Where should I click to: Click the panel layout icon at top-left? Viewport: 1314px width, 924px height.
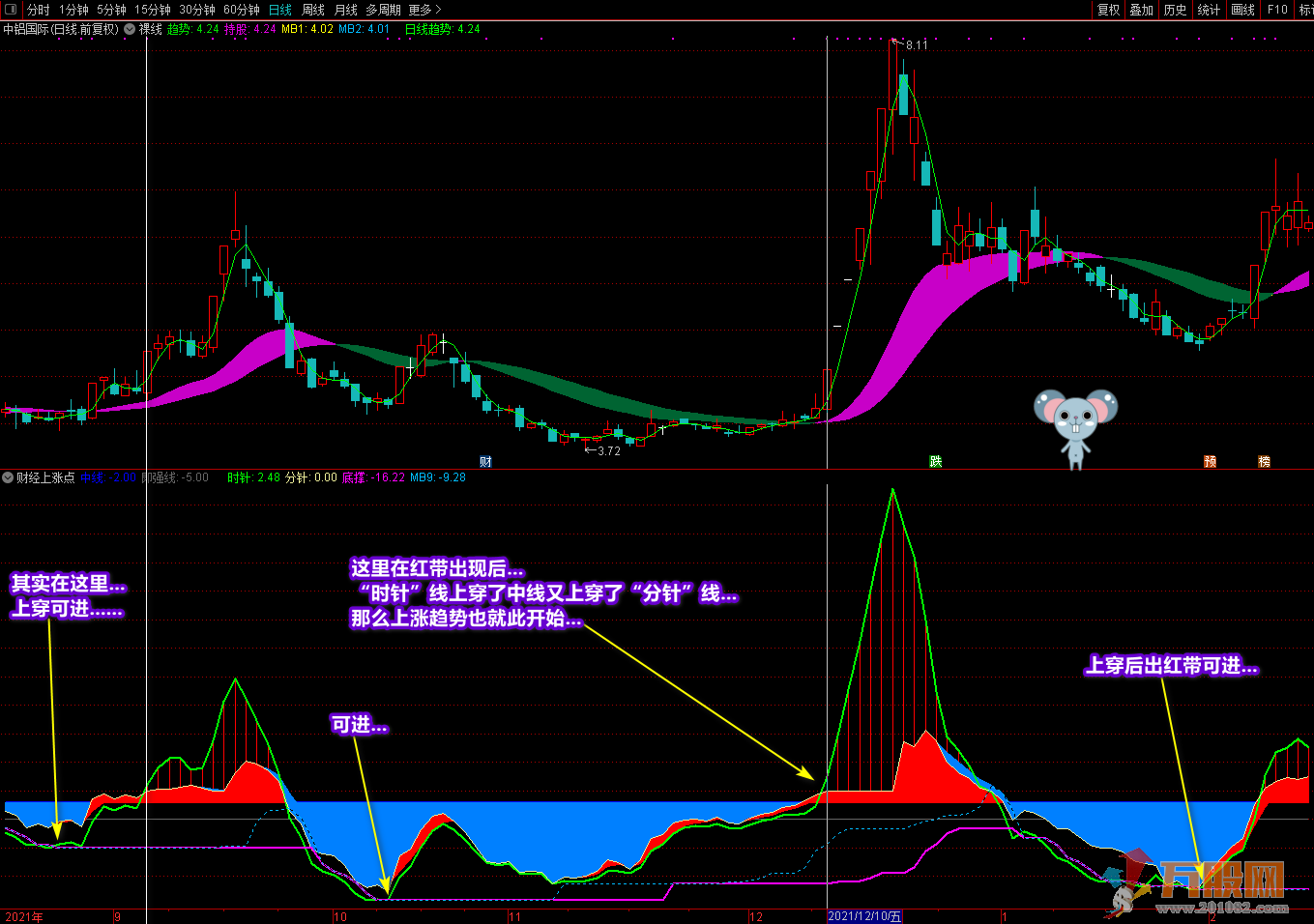point(11,9)
